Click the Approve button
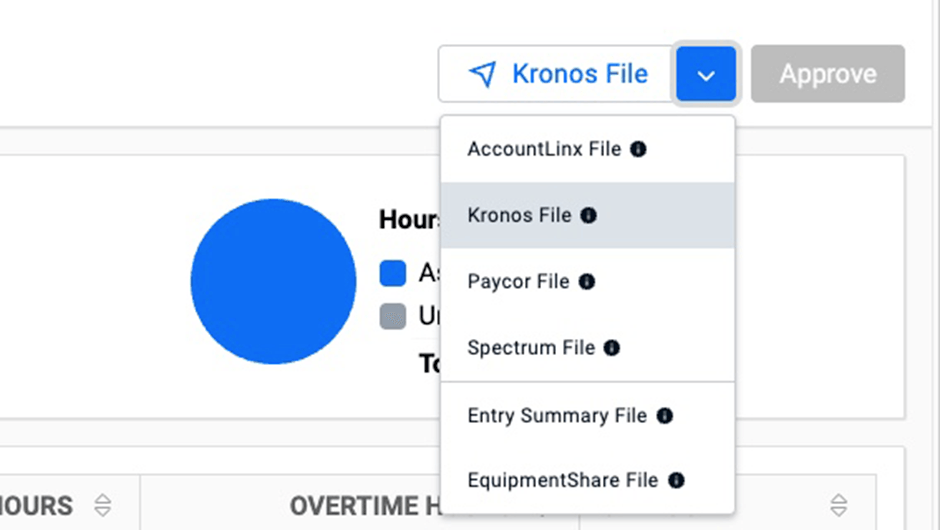 (x=827, y=74)
